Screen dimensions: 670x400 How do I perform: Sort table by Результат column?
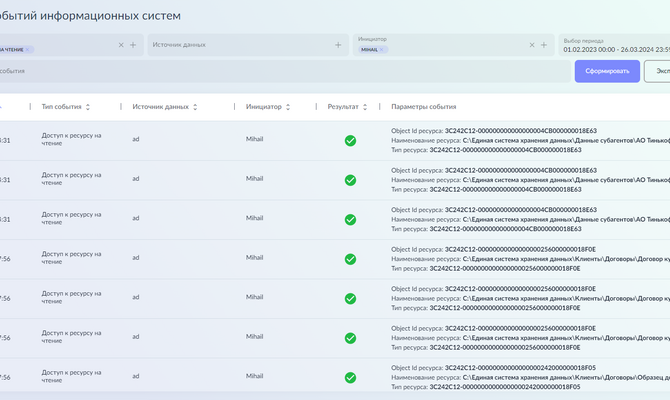tap(364, 107)
